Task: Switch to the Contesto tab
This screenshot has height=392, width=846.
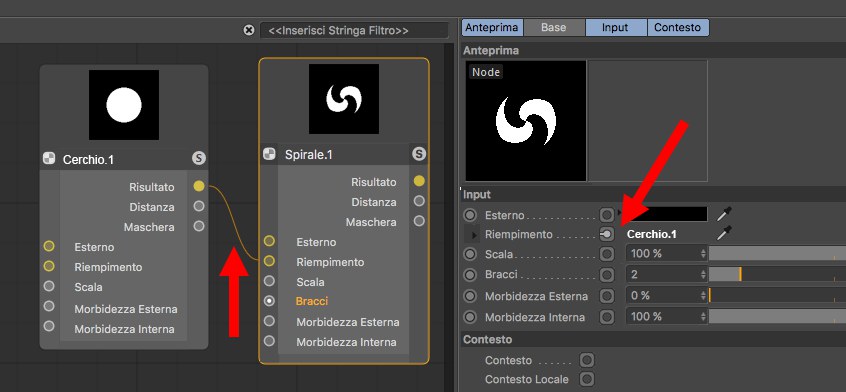Action: tap(678, 27)
